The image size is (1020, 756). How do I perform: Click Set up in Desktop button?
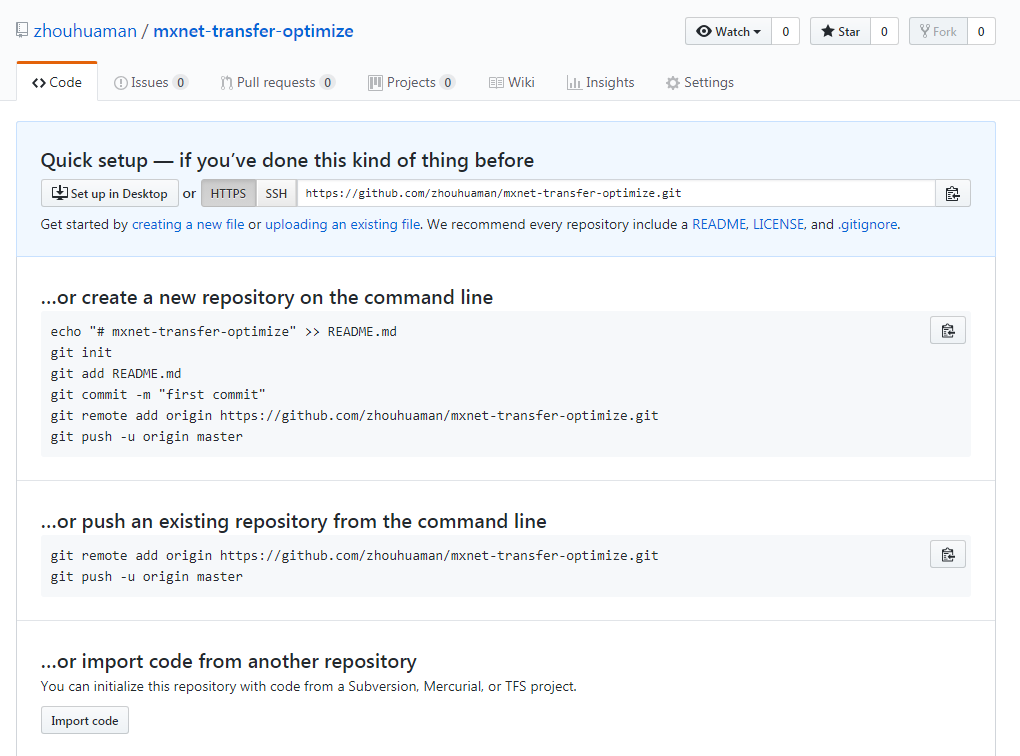click(109, 193)
